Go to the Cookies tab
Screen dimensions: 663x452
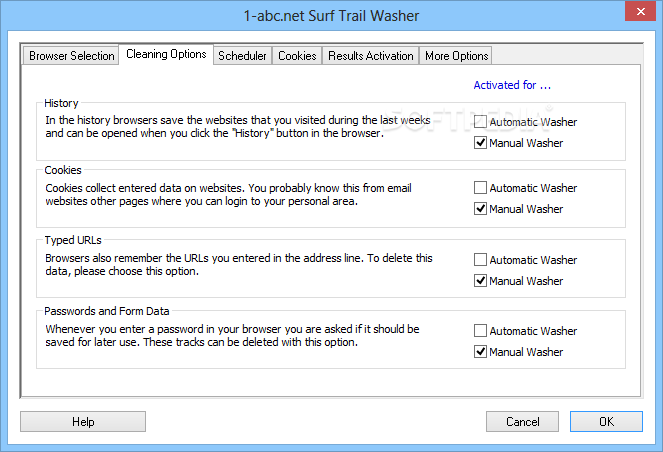pyautogui.click(x=297, y=56)
